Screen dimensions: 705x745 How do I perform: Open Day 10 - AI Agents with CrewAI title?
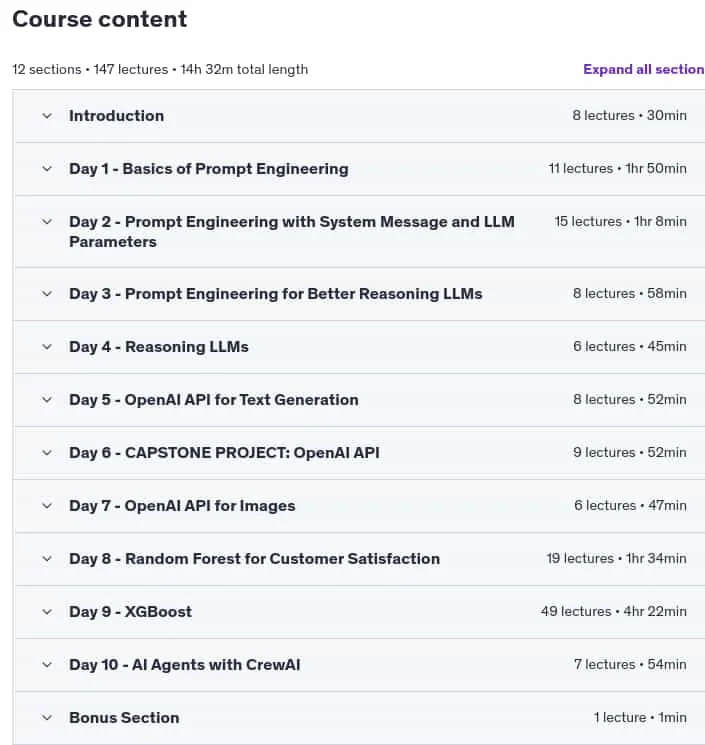185,665
